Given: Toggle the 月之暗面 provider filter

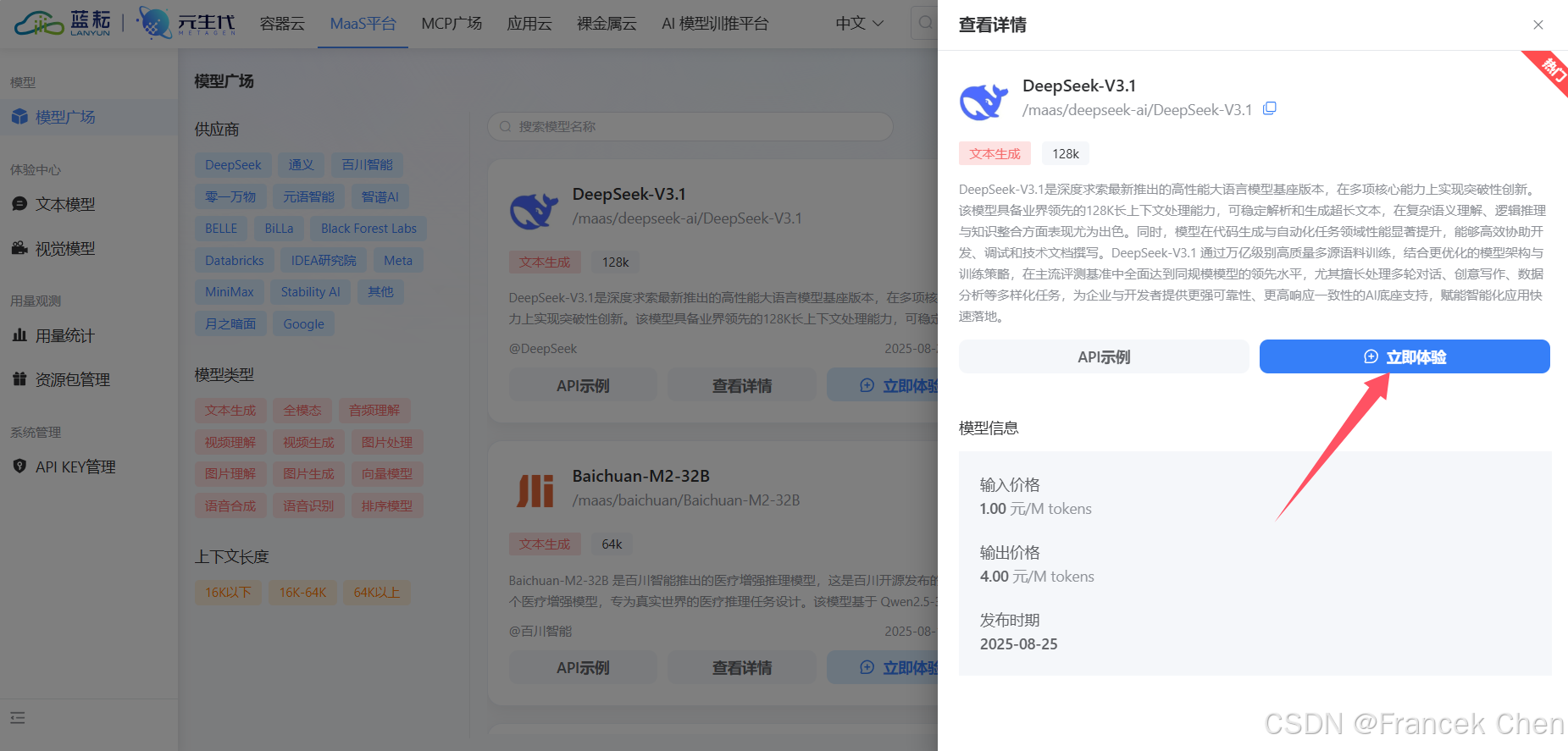Looking at the screenshot, I should 230,323.
